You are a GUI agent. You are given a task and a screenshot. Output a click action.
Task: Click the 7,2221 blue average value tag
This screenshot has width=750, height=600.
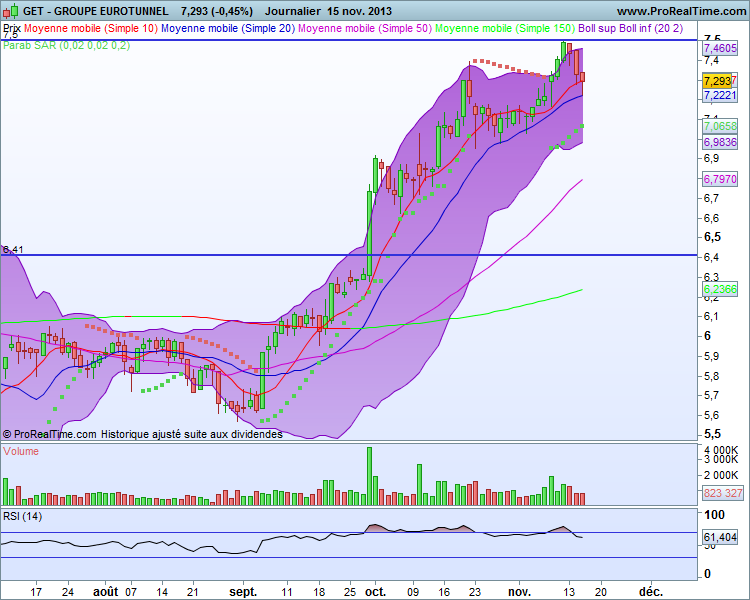click(720, 95)
